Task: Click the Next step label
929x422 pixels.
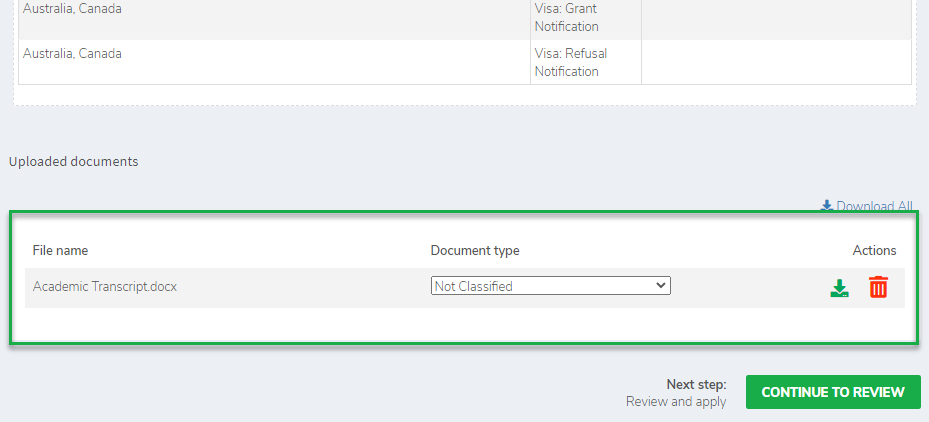Action: pyautogui.click(x=696, y=384)
